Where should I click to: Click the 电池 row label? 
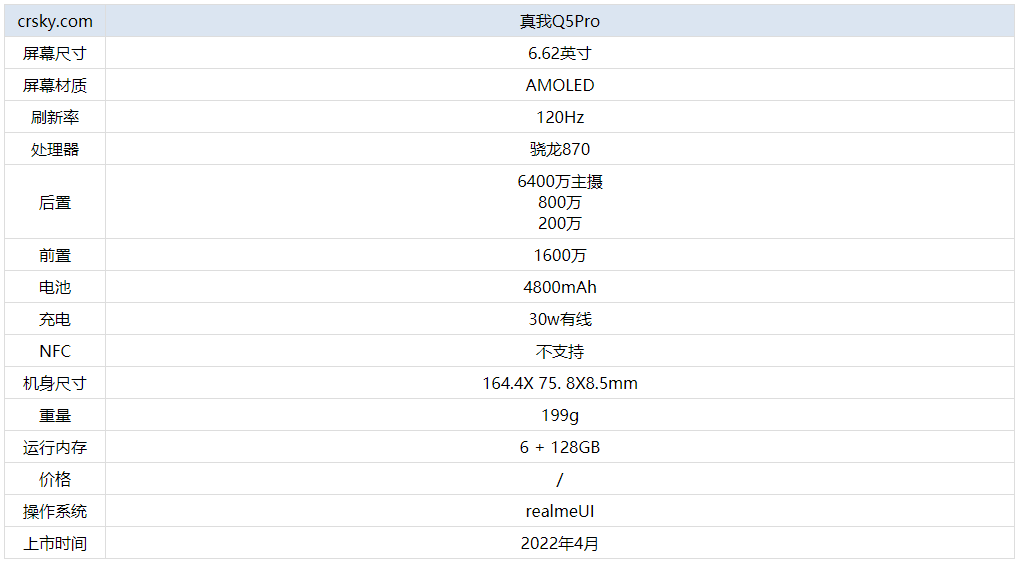(55, 287)
